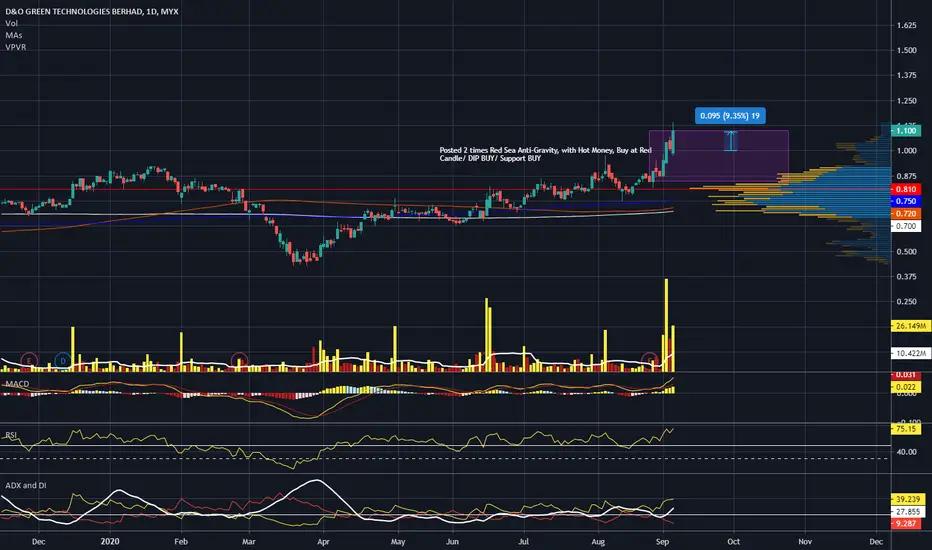Click the MACD pane label
Image resolution: width=932 pixels, height=550 pixels.
tap(17, 384)
